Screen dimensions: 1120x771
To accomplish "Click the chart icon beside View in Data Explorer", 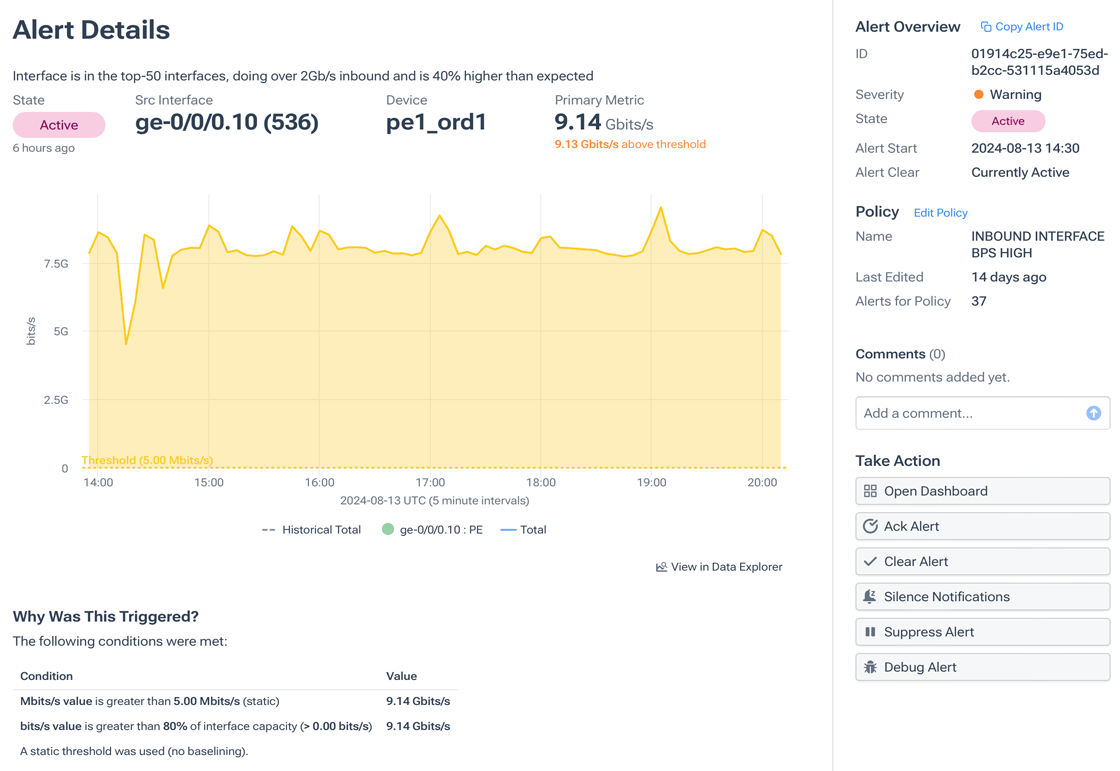I will pyautogui.click(x=661, y=566).
